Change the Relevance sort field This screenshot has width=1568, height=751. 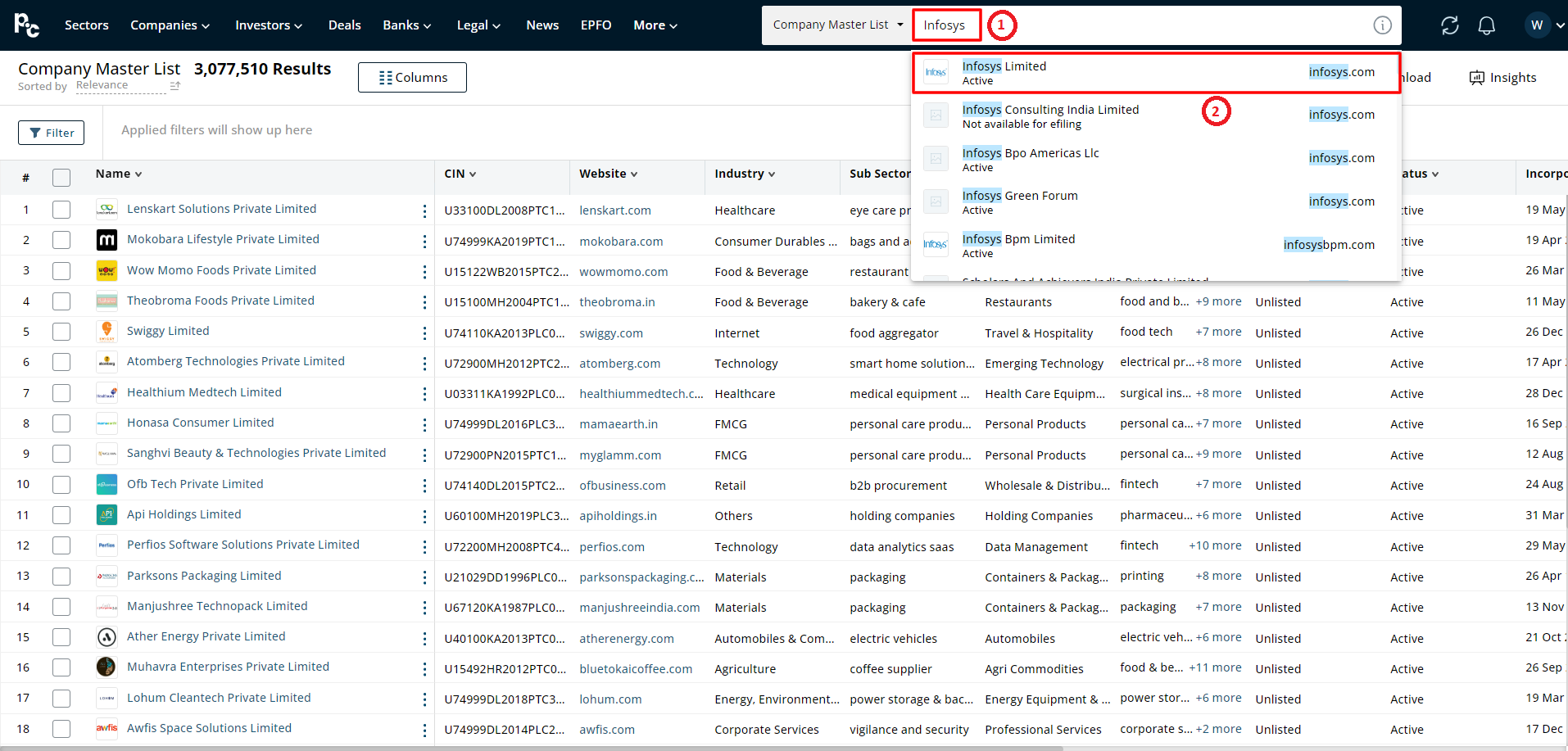click(120, 86)
